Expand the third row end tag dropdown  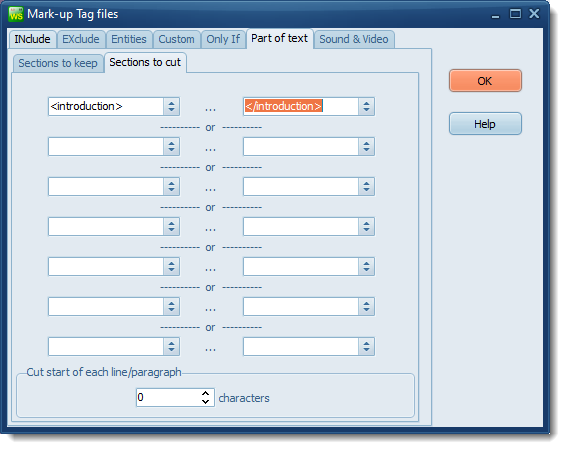[366, 187]
